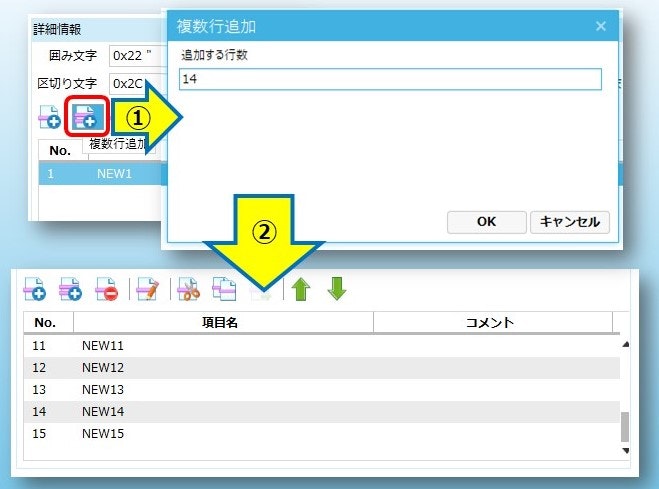Select the NEW1 row in upper list
The height and width of the screenshot is (489, 659).
101,174
